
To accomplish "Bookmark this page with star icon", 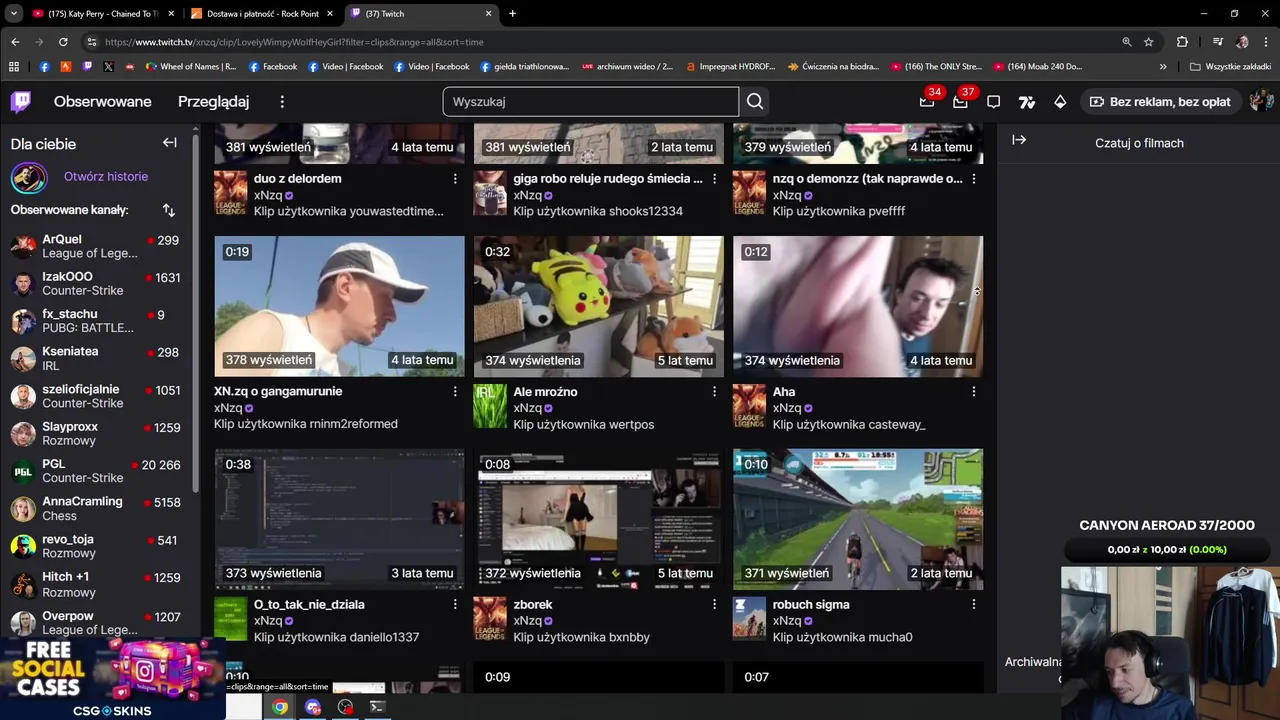I will coord(1149,42).
